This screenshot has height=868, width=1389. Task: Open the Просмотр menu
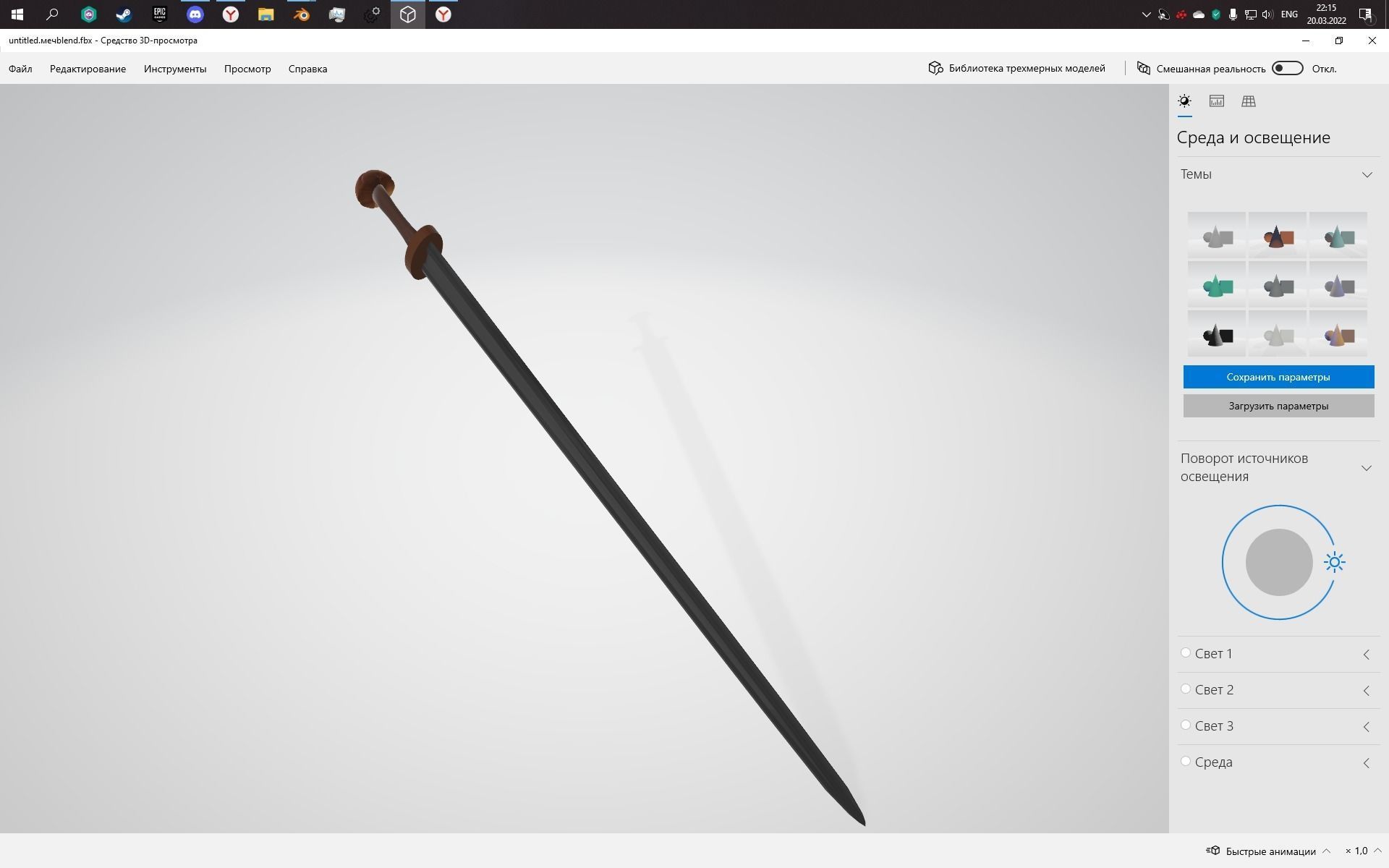click(247, 69)
